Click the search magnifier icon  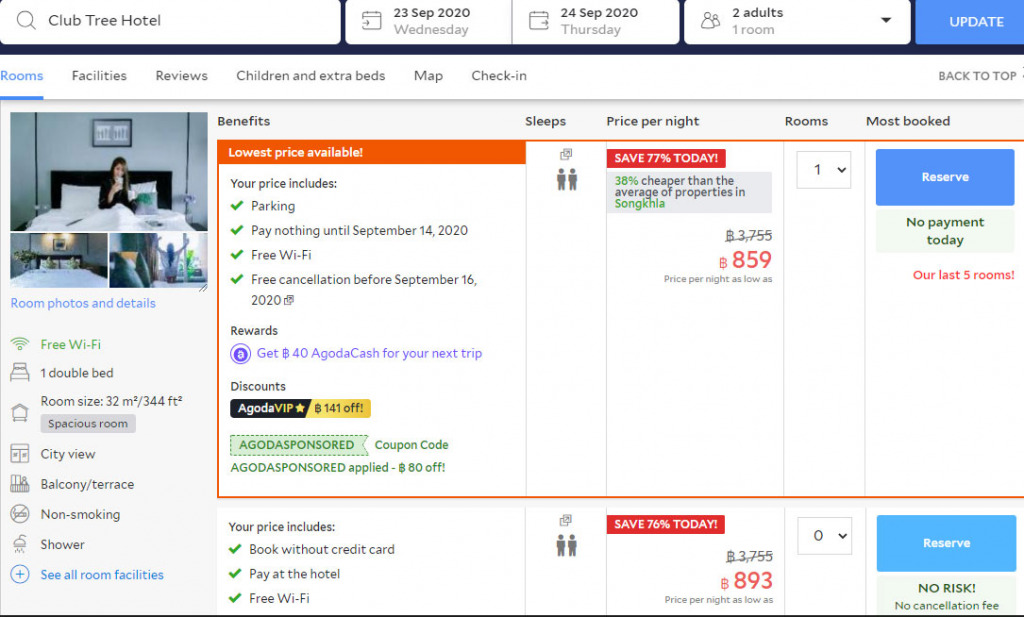coord(27,21)
